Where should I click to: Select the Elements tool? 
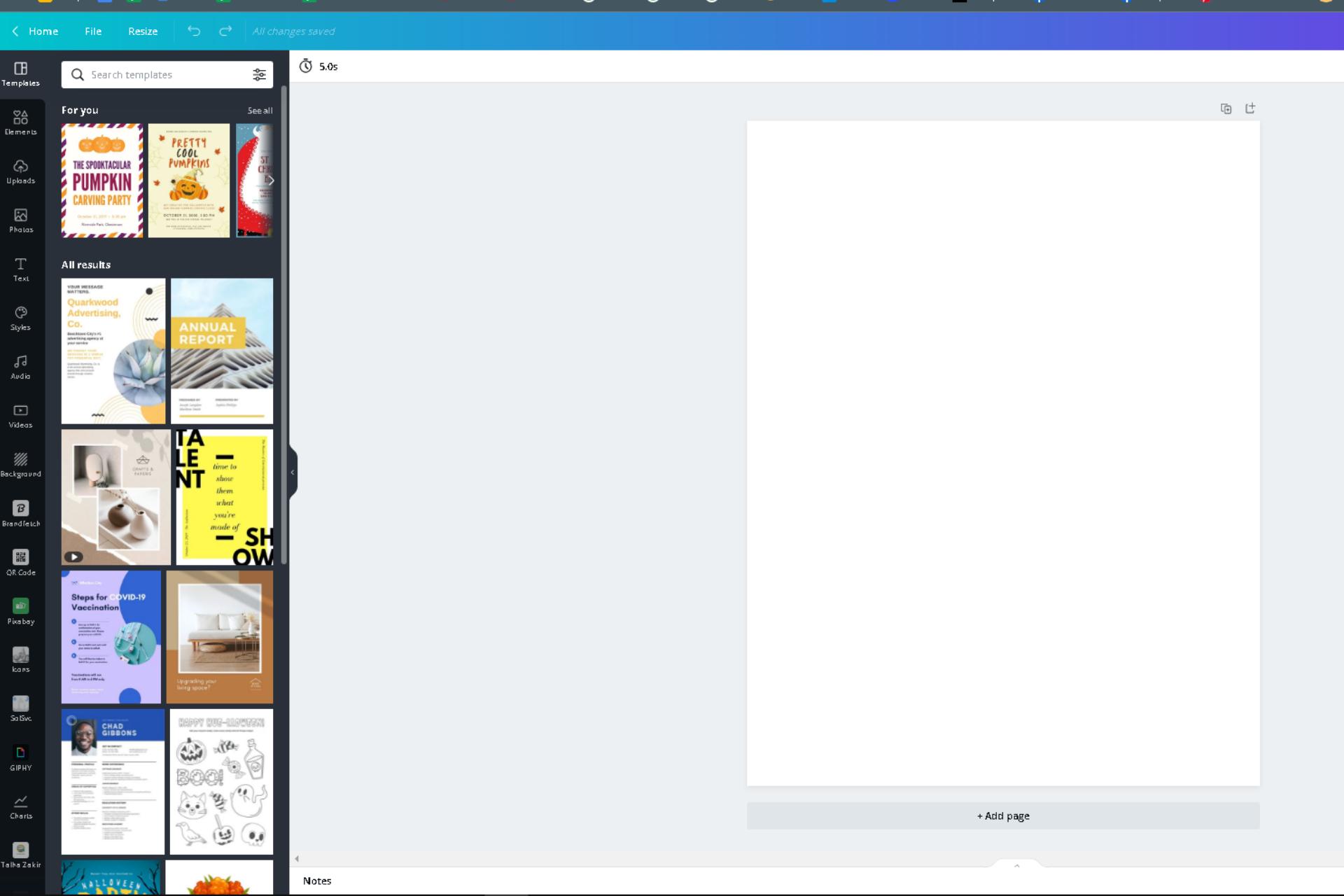pos(21,121)
